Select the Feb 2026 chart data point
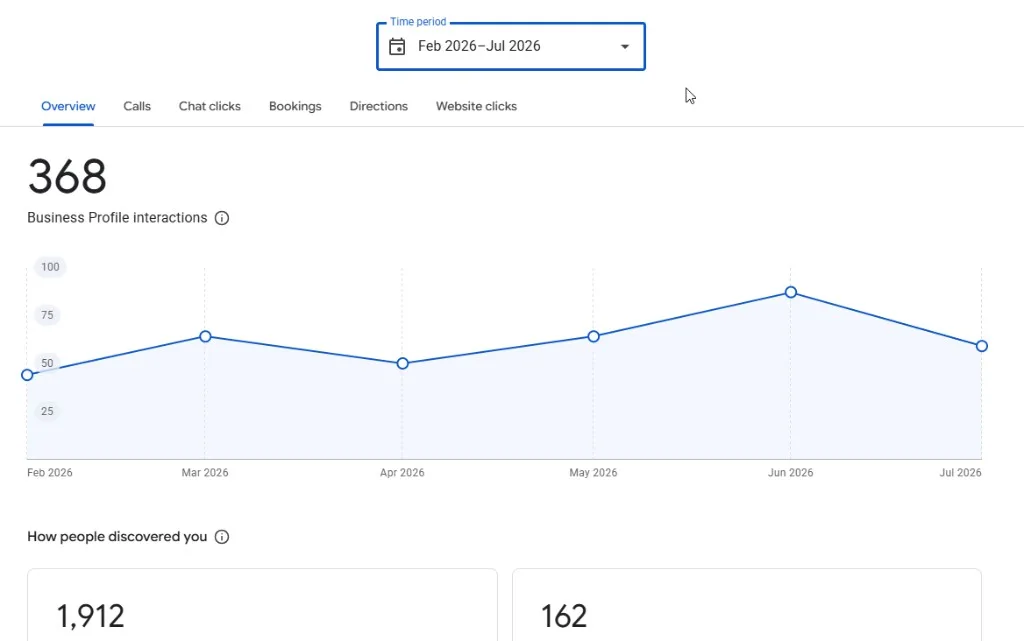 pyautogui.click(x=27, y=375)
